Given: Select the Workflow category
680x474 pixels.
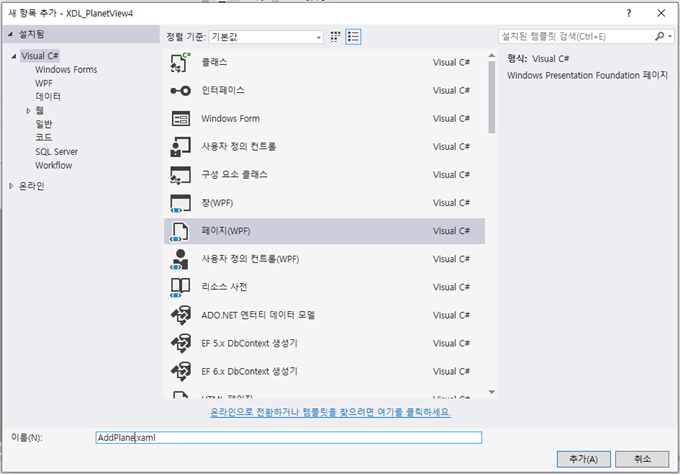Looking at the screenshot, I should (x=54, y=165).
